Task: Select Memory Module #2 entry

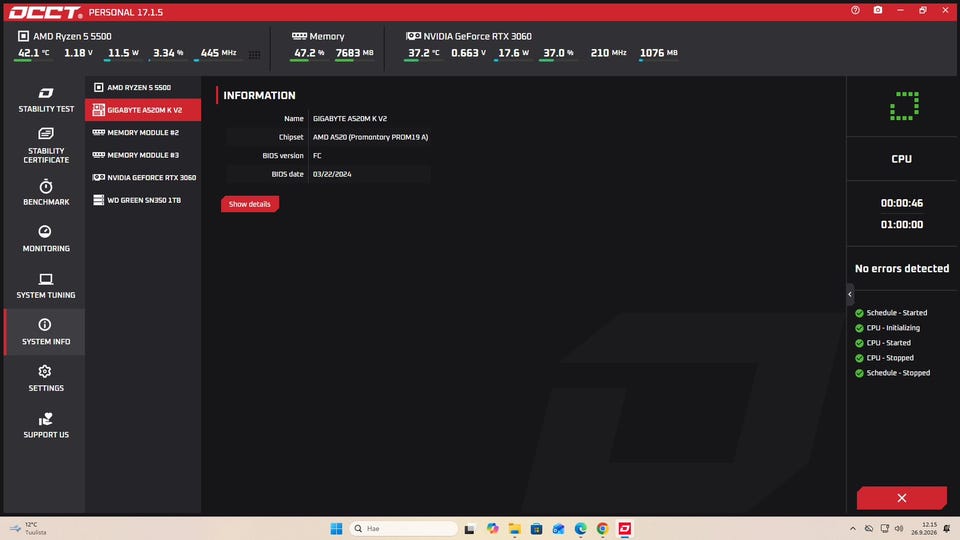Action: tap(143, 132)
